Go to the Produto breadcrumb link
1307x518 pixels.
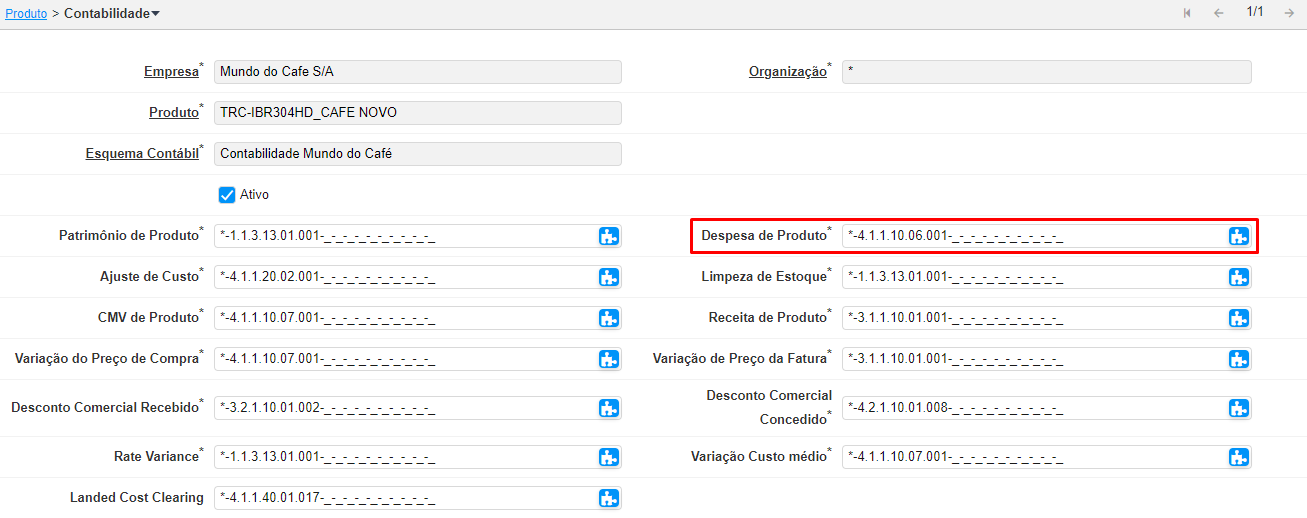26,14
